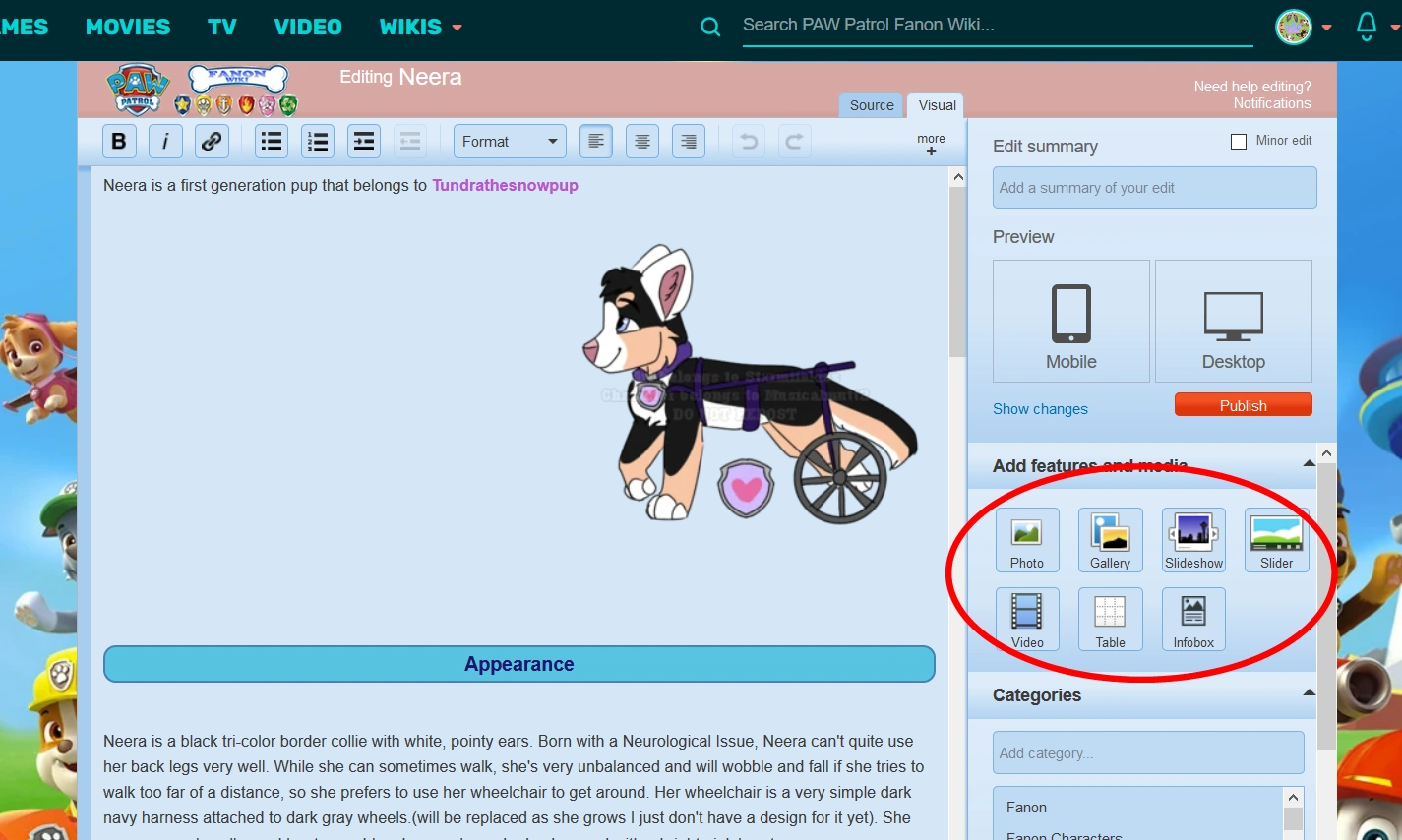Center align the text
Image resolution: width=1402 pixels, height=840 pixels.
(642, 142)
